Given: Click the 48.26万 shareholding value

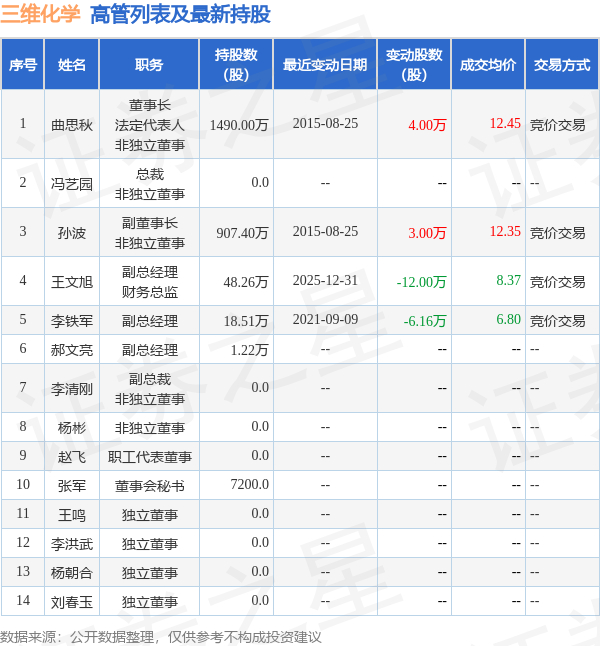Looking at the screenshot, I should pyautogui.click(x=246, y=282).
